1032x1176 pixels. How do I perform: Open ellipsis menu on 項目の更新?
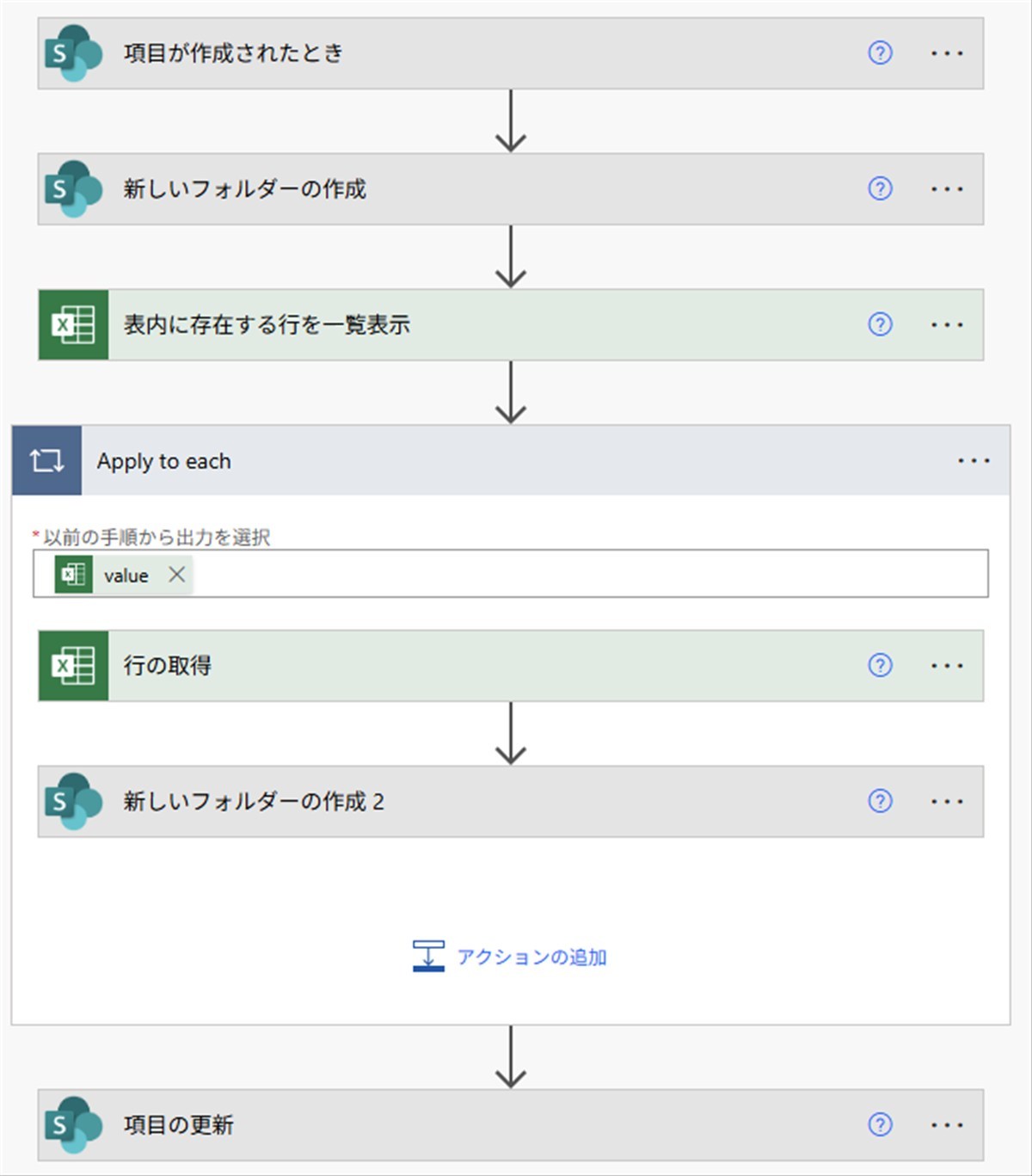pos(947,1124)
